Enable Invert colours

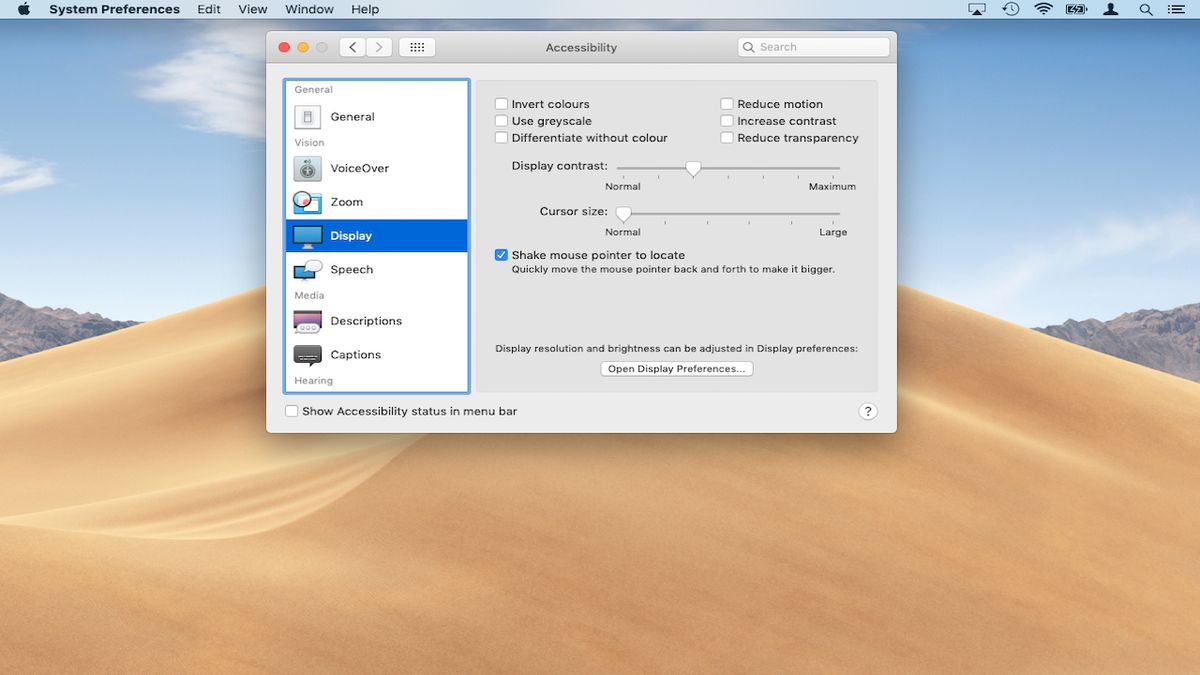coord(501,103)
